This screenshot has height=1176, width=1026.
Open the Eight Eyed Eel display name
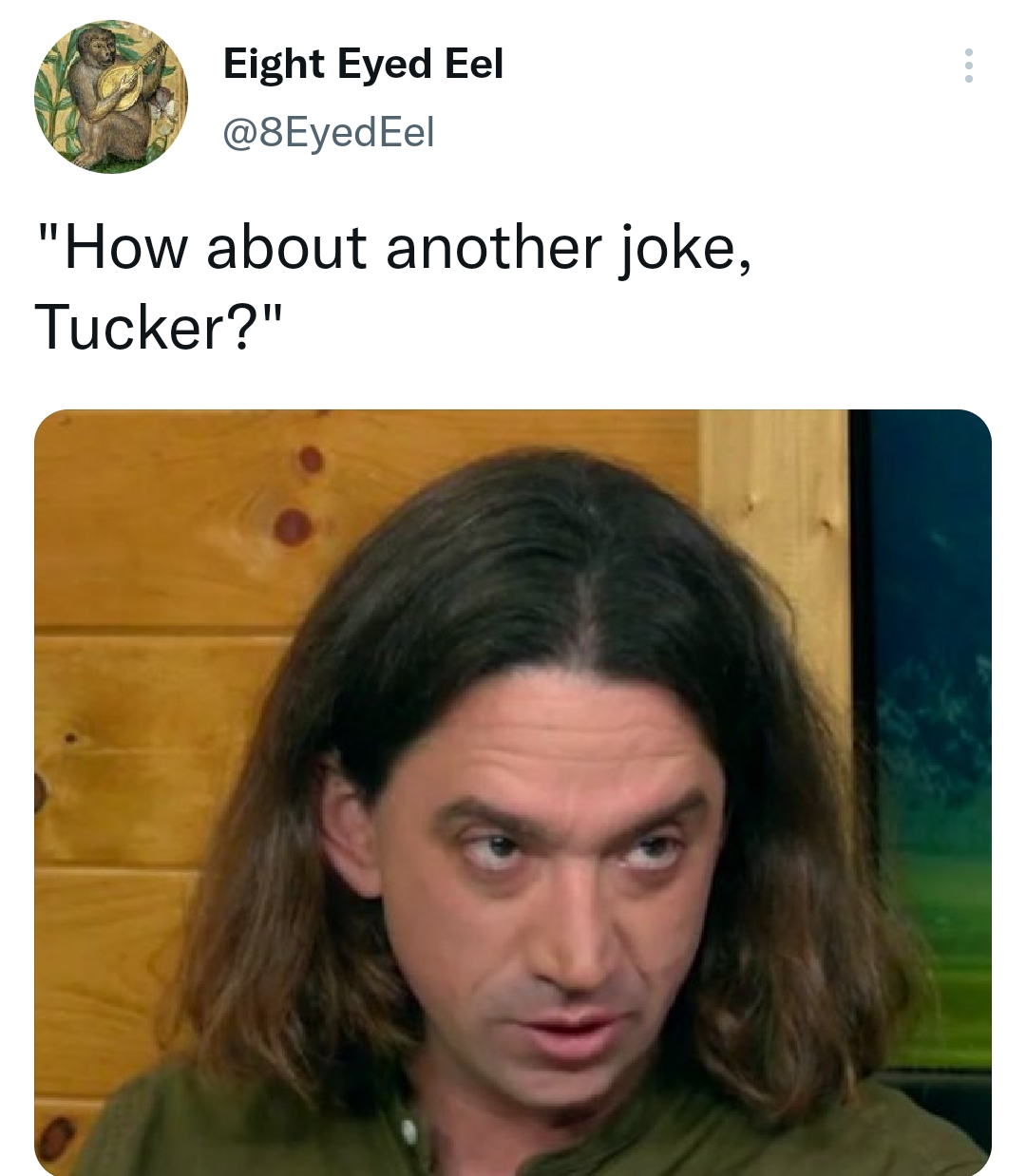pyautogui.click(x=363, y=64)
